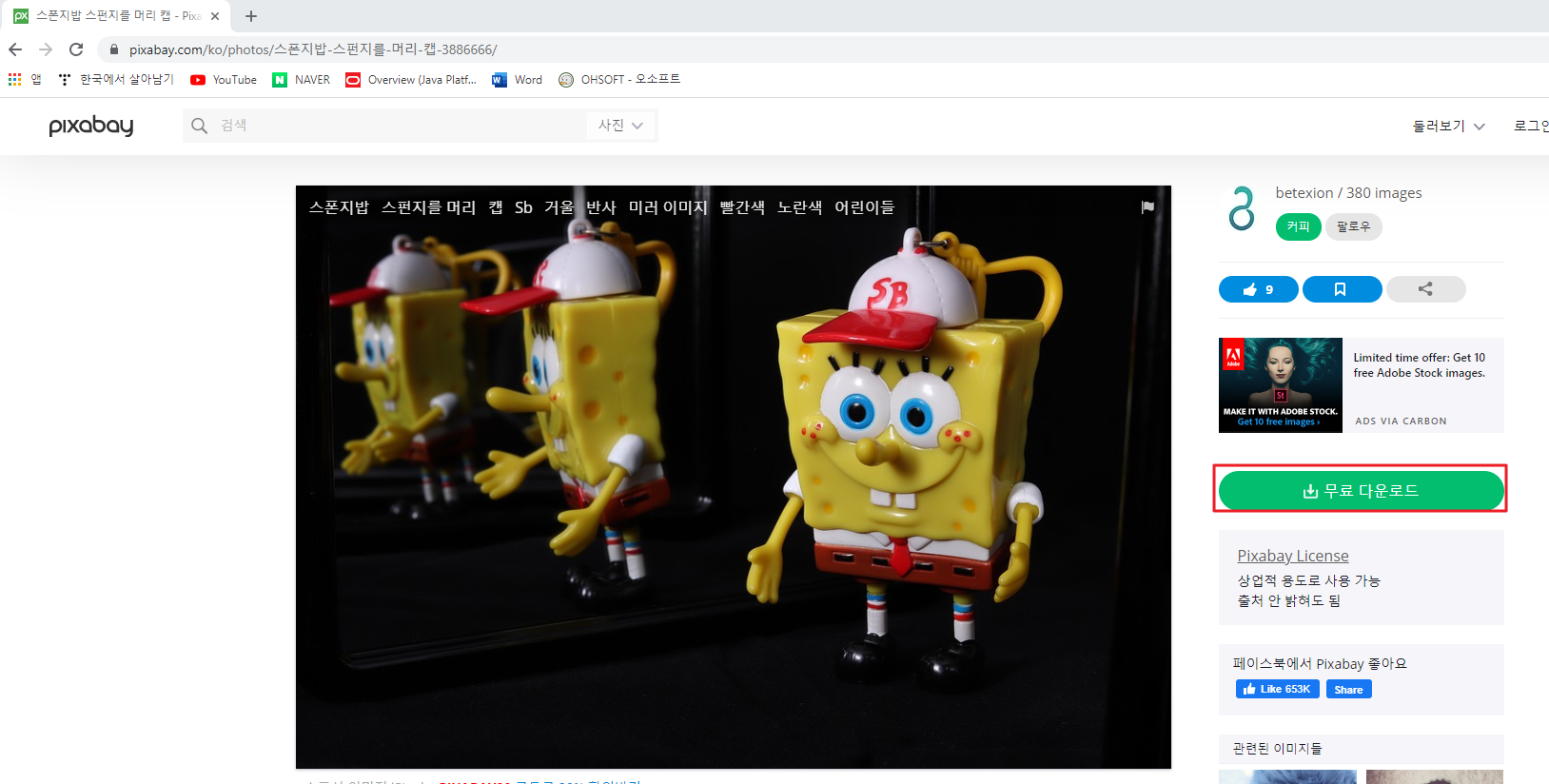Open the apps grid bookmark icon
This screenshot has height=784, width=1549.
click(x=15, y=80)
